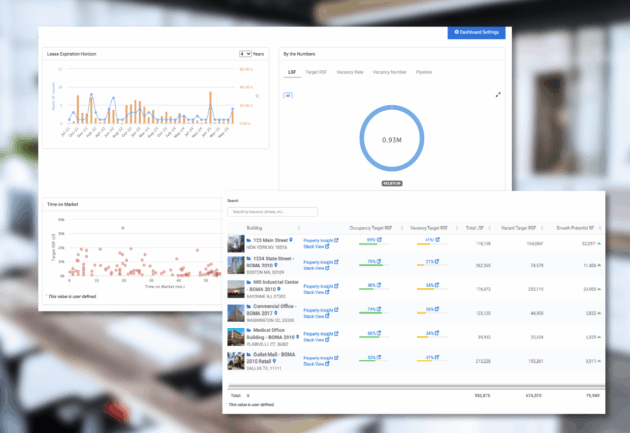The image size is (630, 433).
Task: Select the Vacancy Number tab
Action: pos(390,72)
